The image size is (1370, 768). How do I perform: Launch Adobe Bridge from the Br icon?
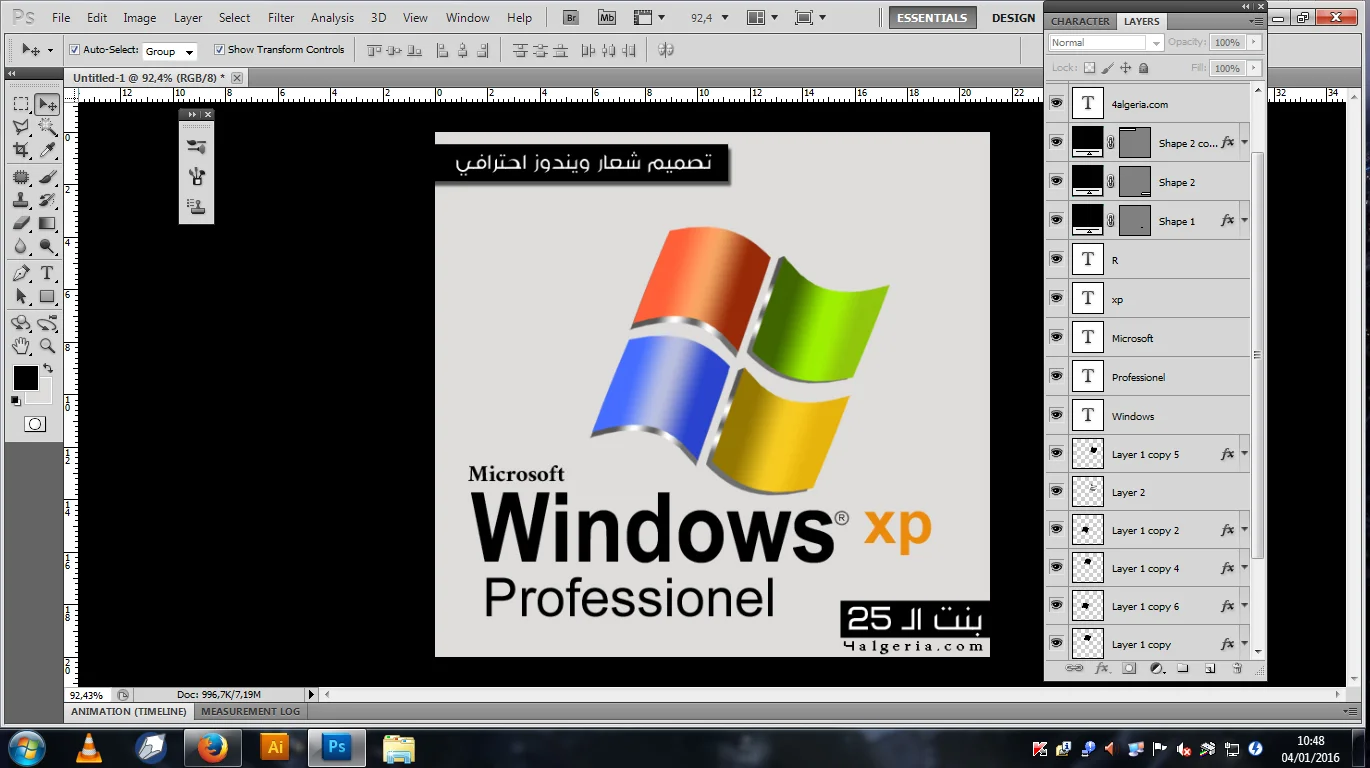[x=570, y=18]
